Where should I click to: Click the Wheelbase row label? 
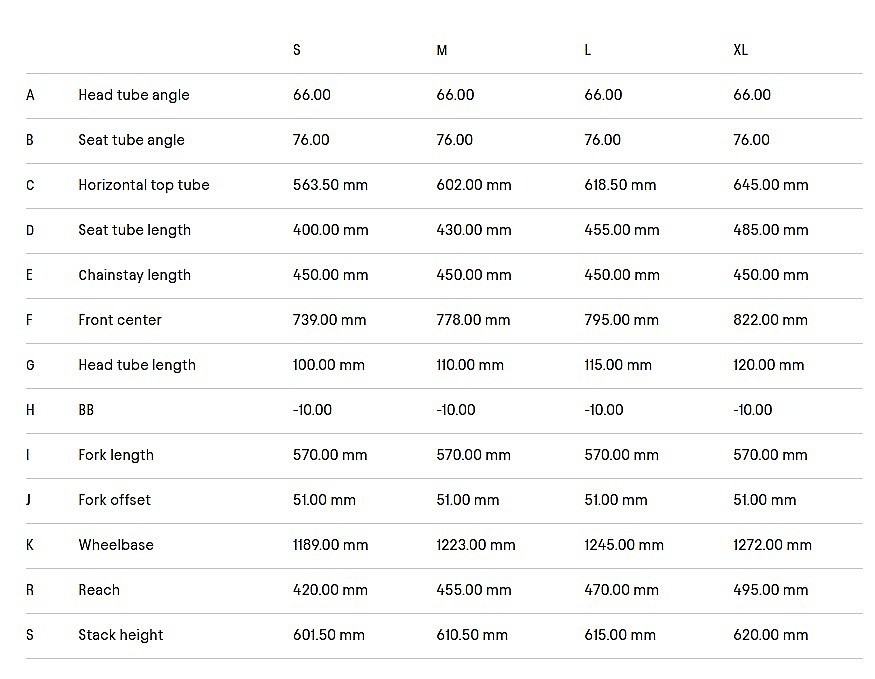click(116, 545)
